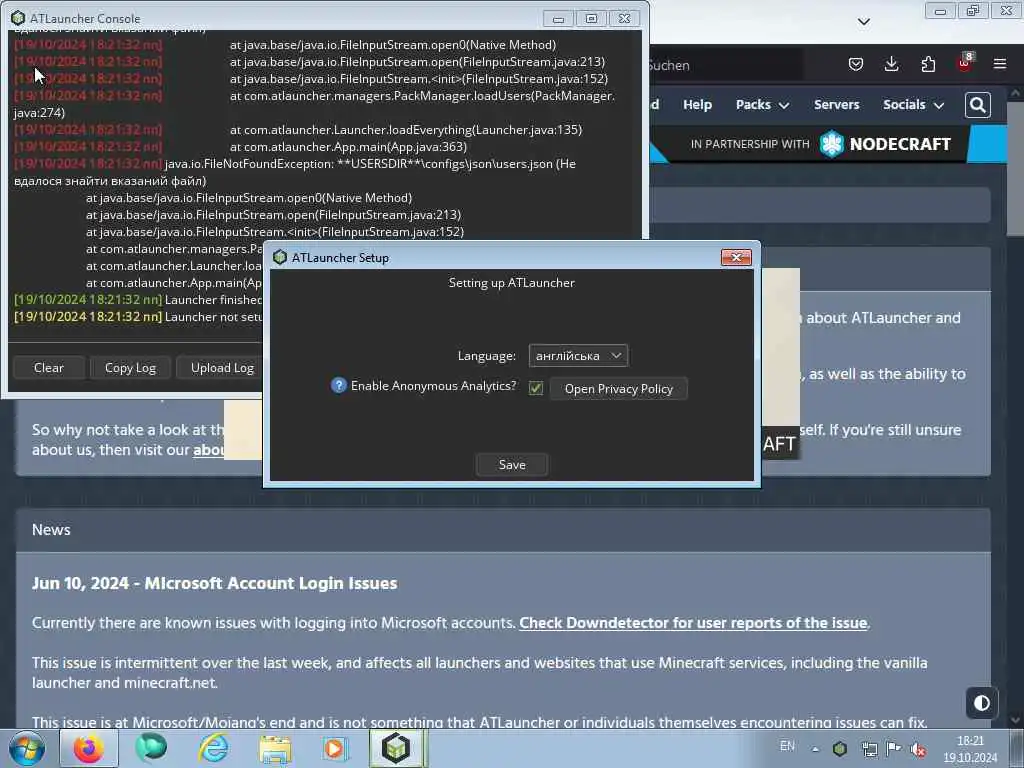
Task: Click Upload Log in ATLauncher Console
Action: click(222, 368)
